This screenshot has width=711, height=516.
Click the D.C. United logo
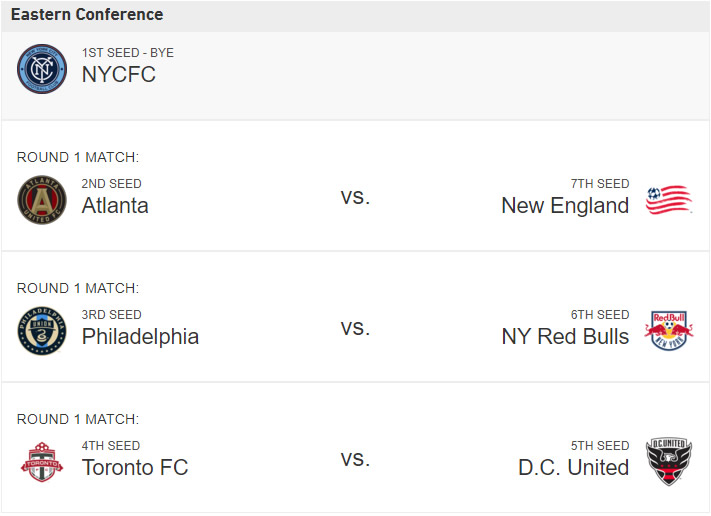[x=668, y=462]
